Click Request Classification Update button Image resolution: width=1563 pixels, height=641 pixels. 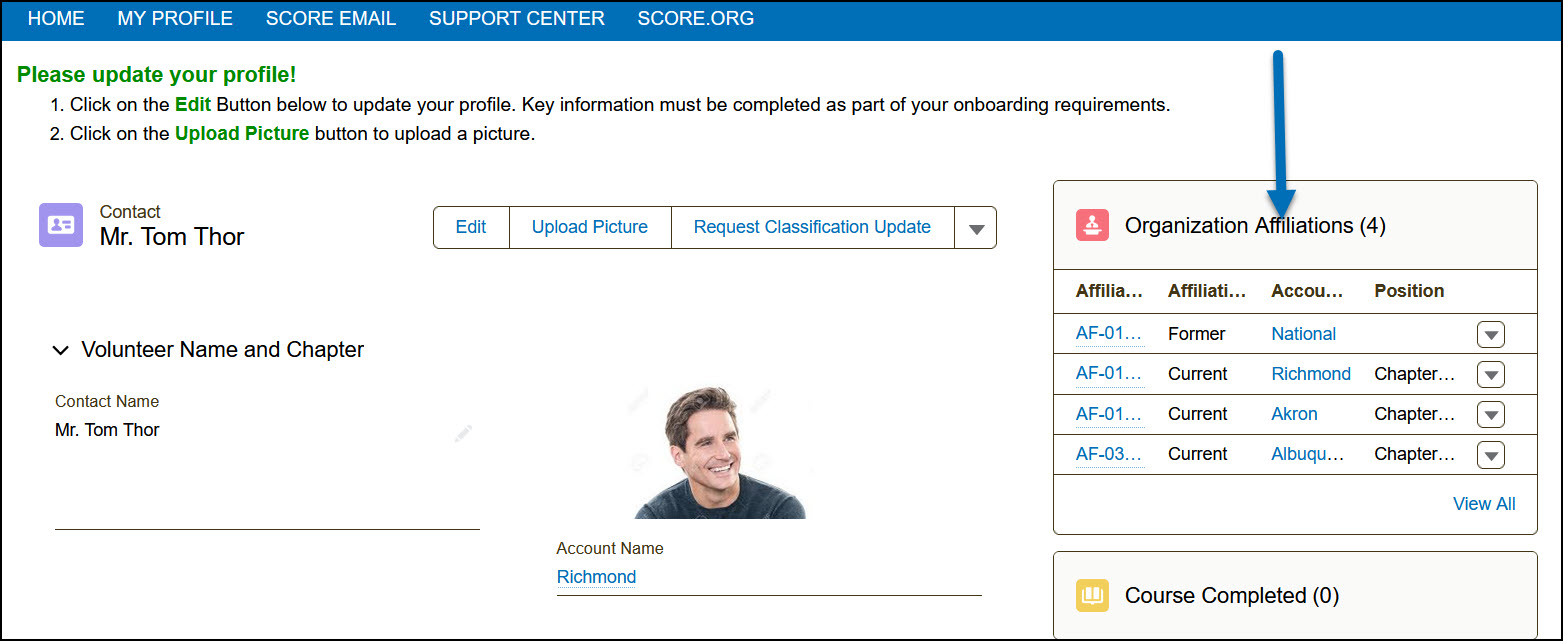812,227
